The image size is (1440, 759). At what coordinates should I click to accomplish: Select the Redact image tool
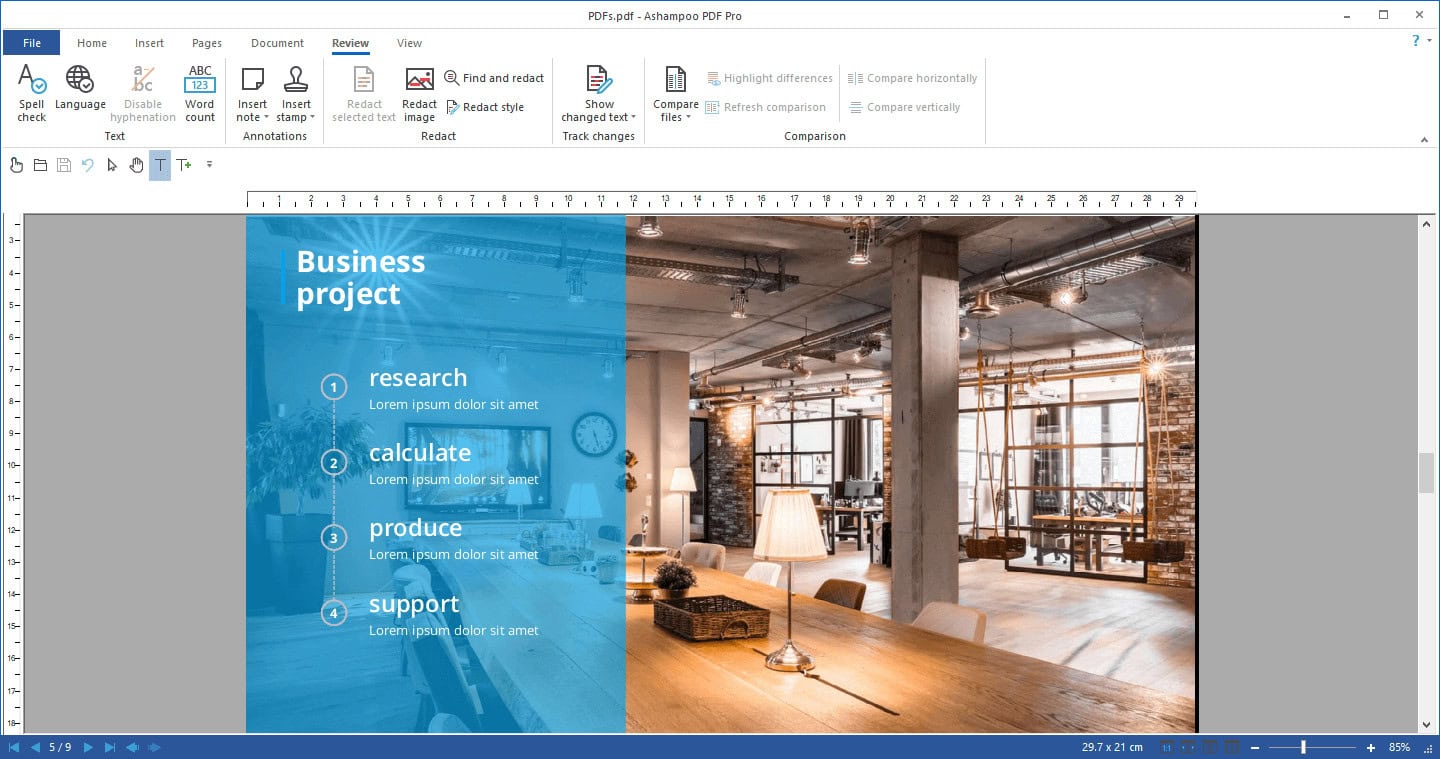(418, 91)
